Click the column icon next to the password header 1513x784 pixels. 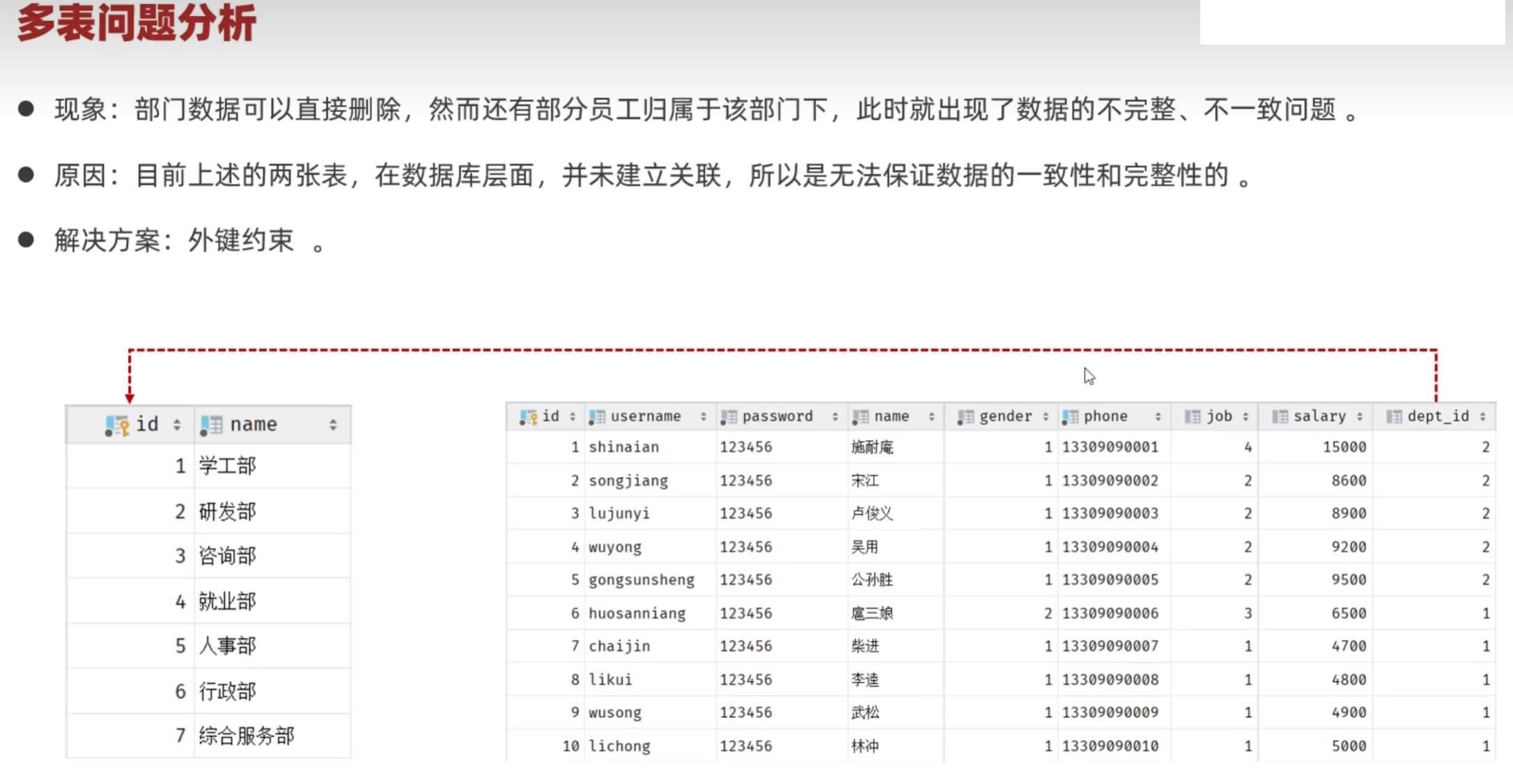tap(728, 416)
